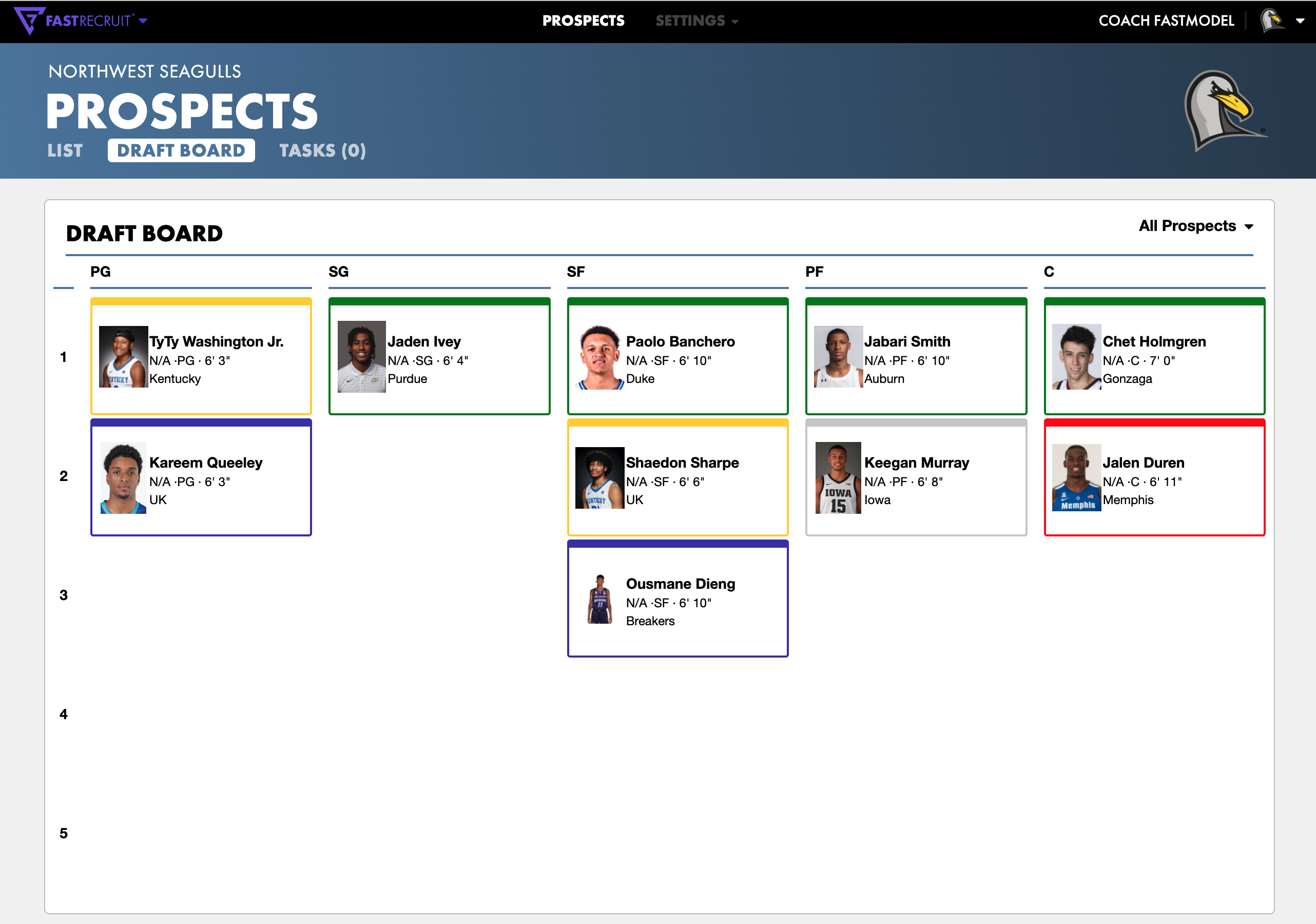Click the Memphis school text
This screenshot has width=1316, height=924.
click(x=1128, y=500)
